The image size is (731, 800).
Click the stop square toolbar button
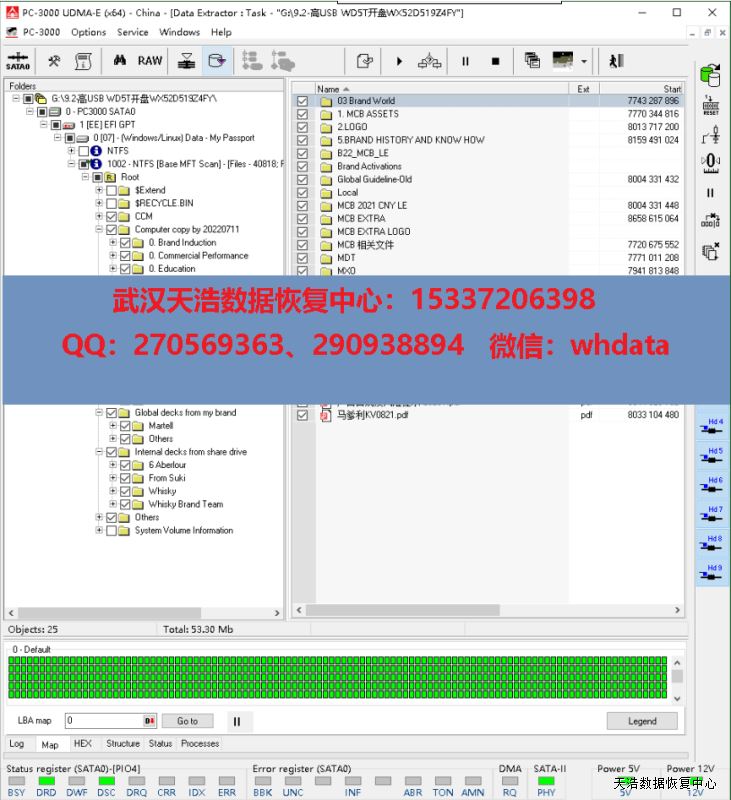[x=495, y=61]
